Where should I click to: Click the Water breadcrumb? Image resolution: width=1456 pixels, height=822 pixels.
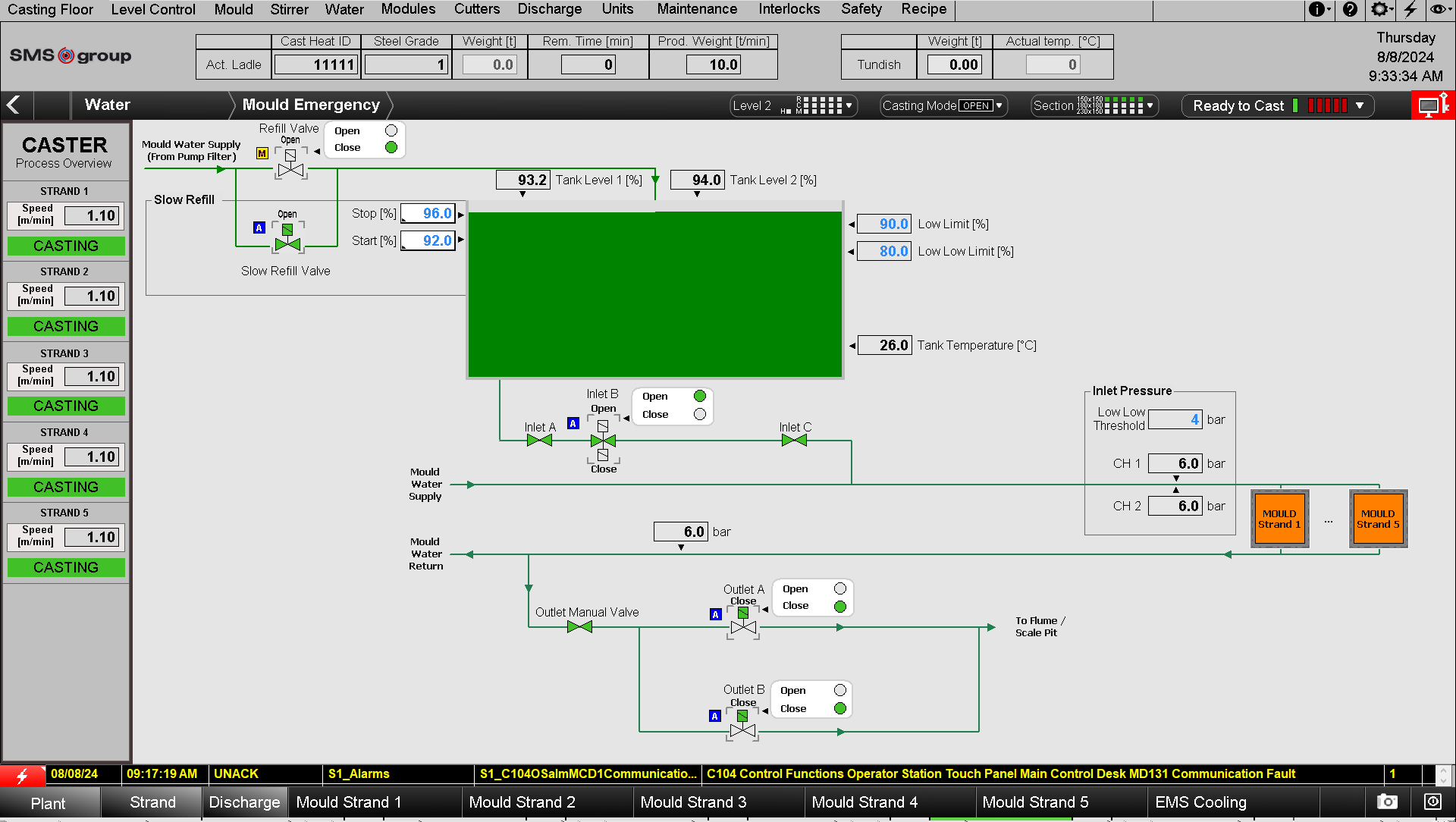(x=108, y=105)
